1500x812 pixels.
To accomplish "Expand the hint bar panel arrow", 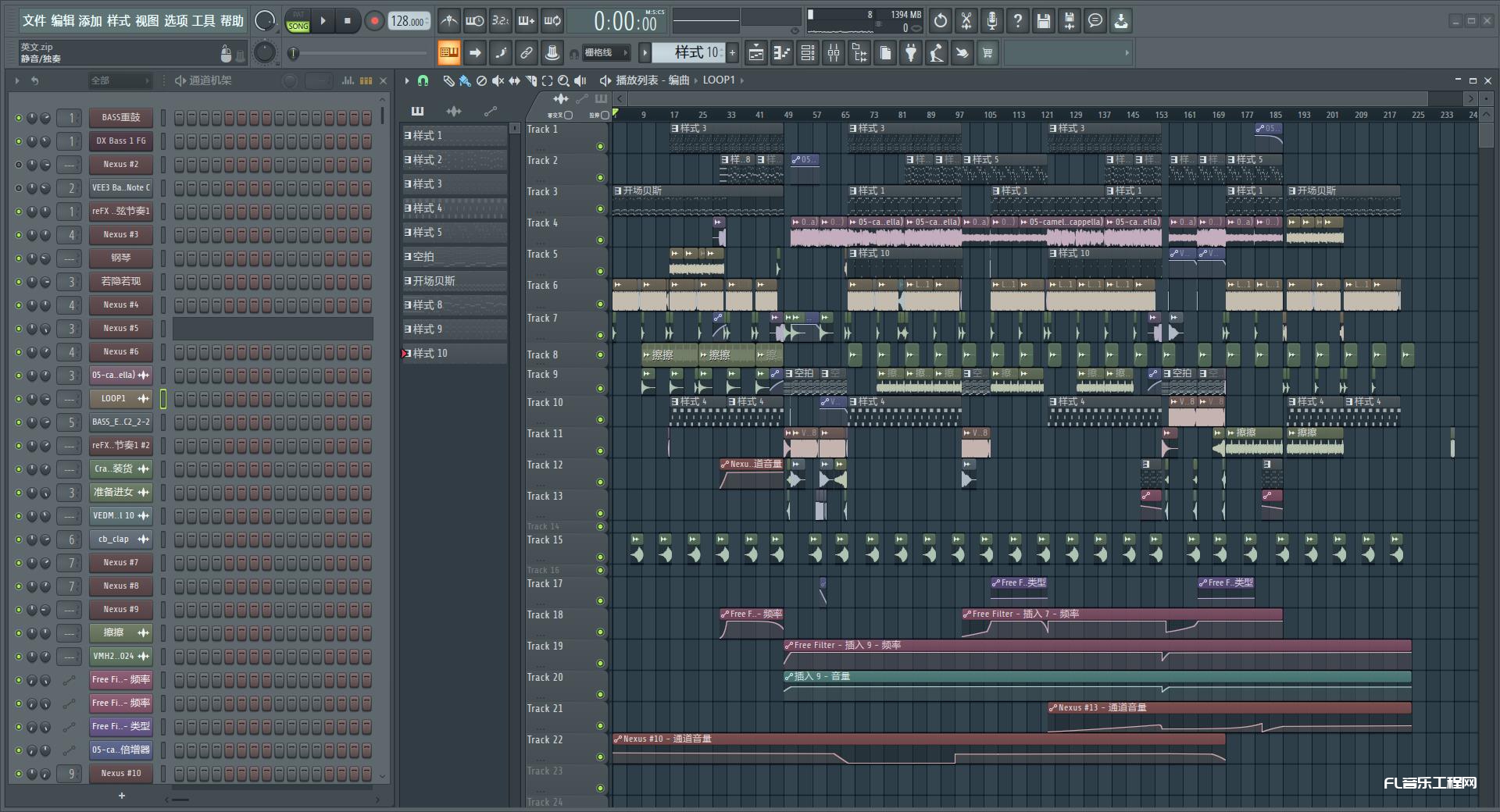I will pos(1127,53).
